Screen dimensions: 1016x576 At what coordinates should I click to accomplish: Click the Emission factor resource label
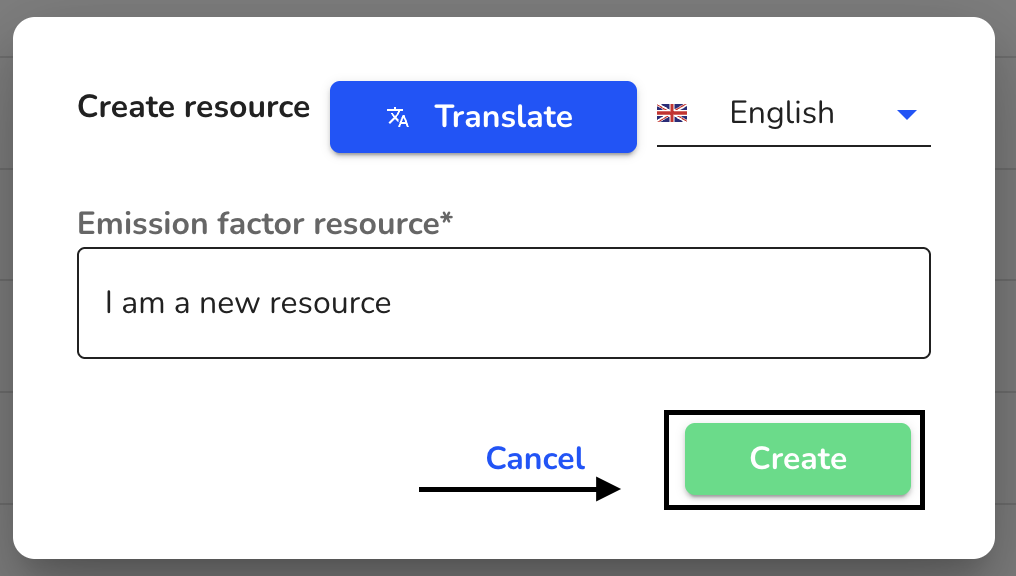coord(265,224)
